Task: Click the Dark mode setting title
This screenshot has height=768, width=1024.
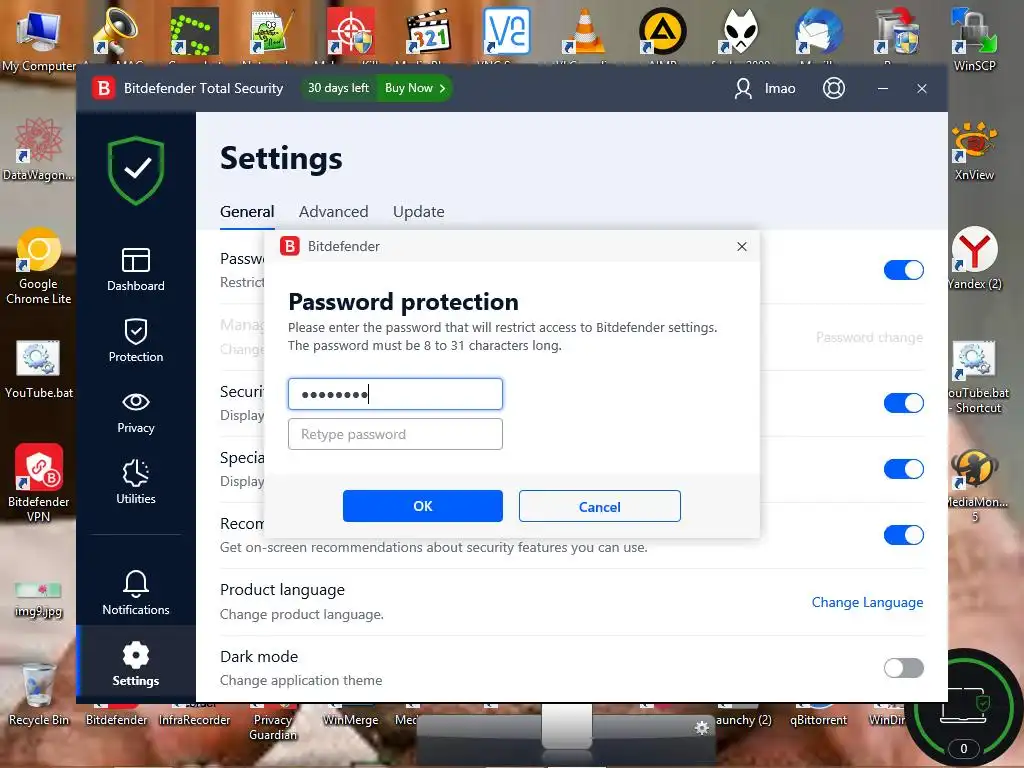Action: (x=259, y=656)
